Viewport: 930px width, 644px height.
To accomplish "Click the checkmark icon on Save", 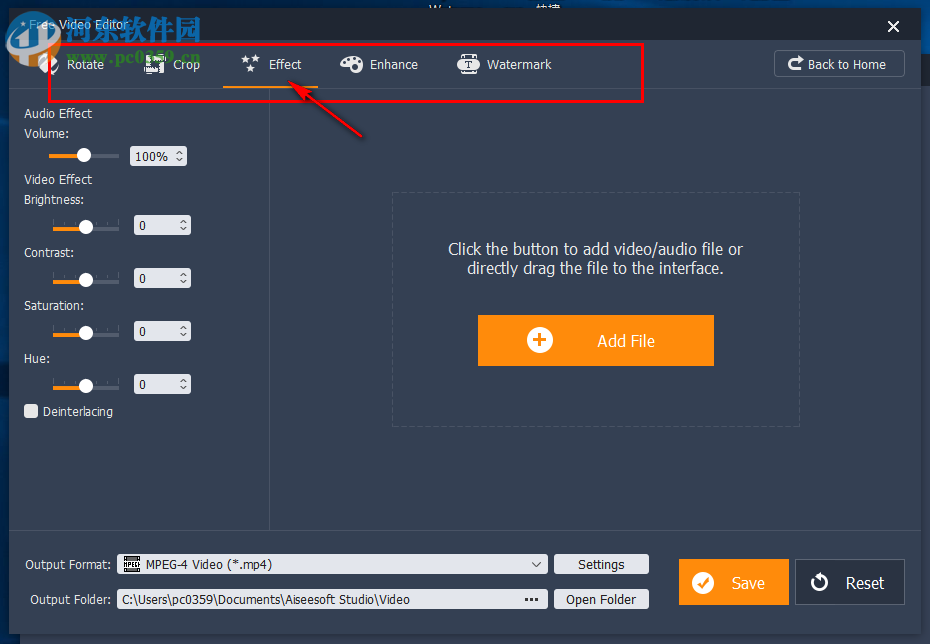I will tap(703, 582).
